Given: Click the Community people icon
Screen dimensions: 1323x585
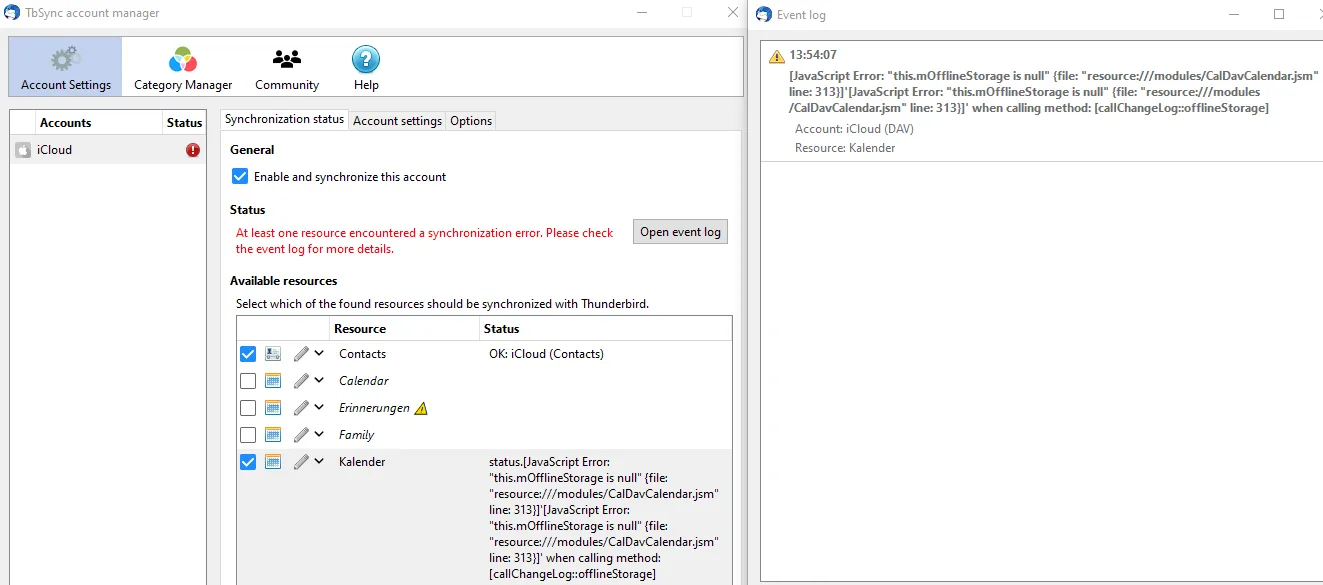Looking at the screenshot, I should click(287, 60).
